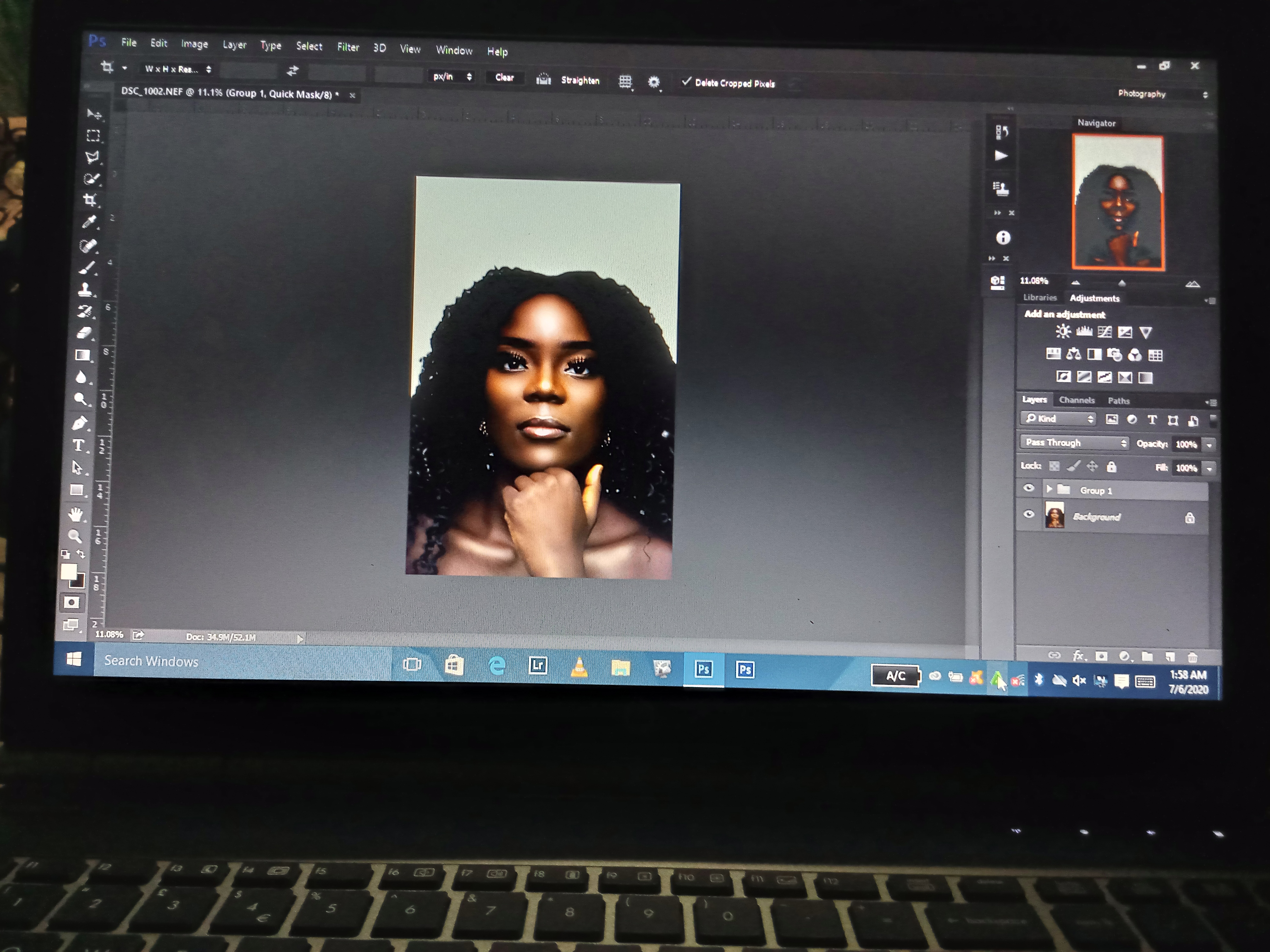The width and height of the screenshot is (1270, 952).
Task: Select the Polygonal Lasso tool
Action: [x=92, y=157]
